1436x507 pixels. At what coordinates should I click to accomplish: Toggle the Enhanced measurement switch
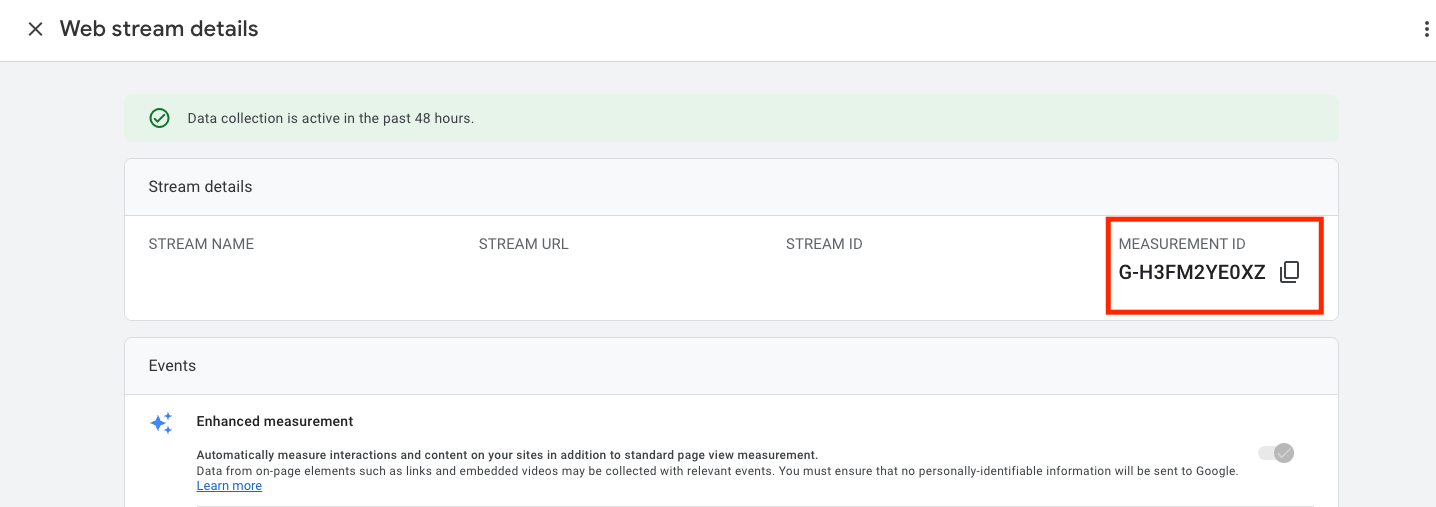click(x=1276, y=453)
